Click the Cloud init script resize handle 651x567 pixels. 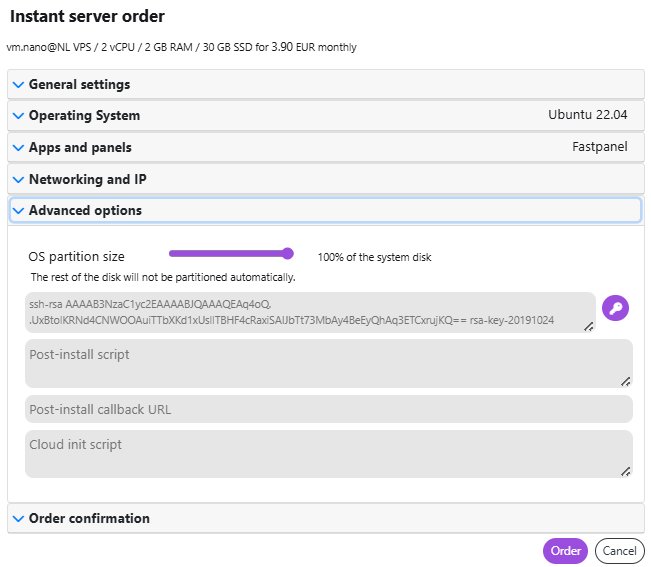pos(626,472)
